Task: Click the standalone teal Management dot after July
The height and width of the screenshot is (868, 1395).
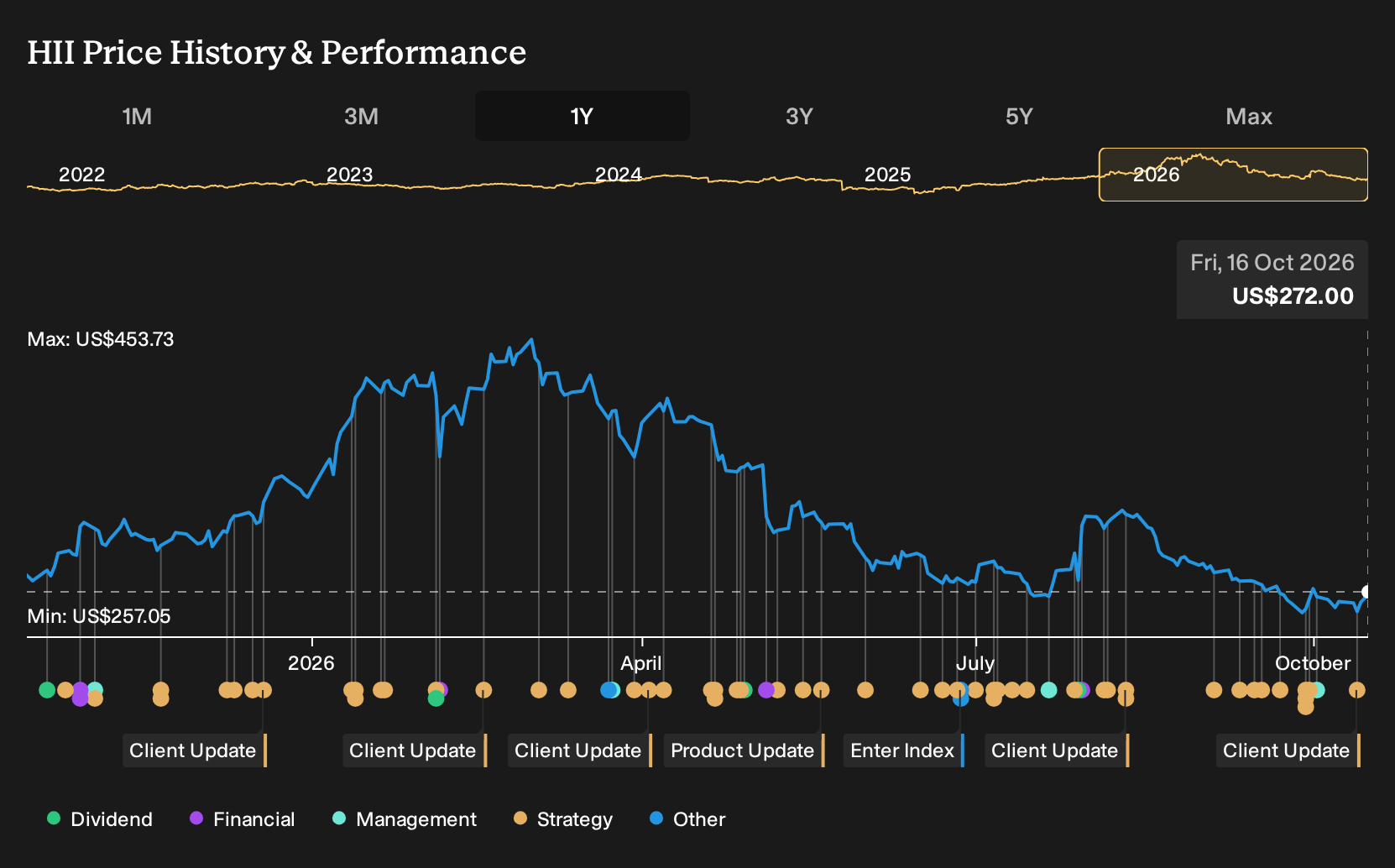Action: 1048,690
